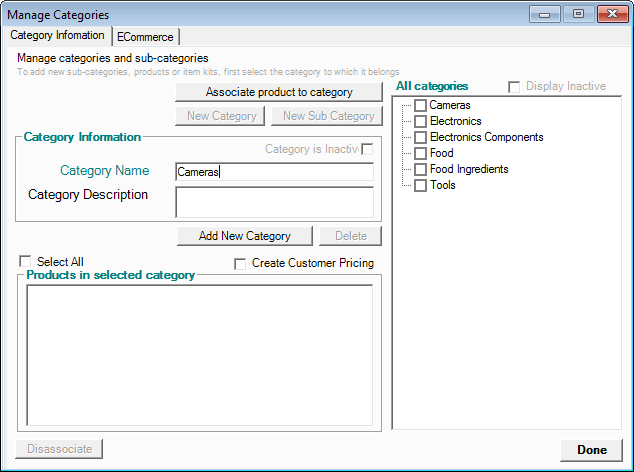The image size is (634, 472).
Task: Check the Tools category checkbox
Action: [420, 186]
